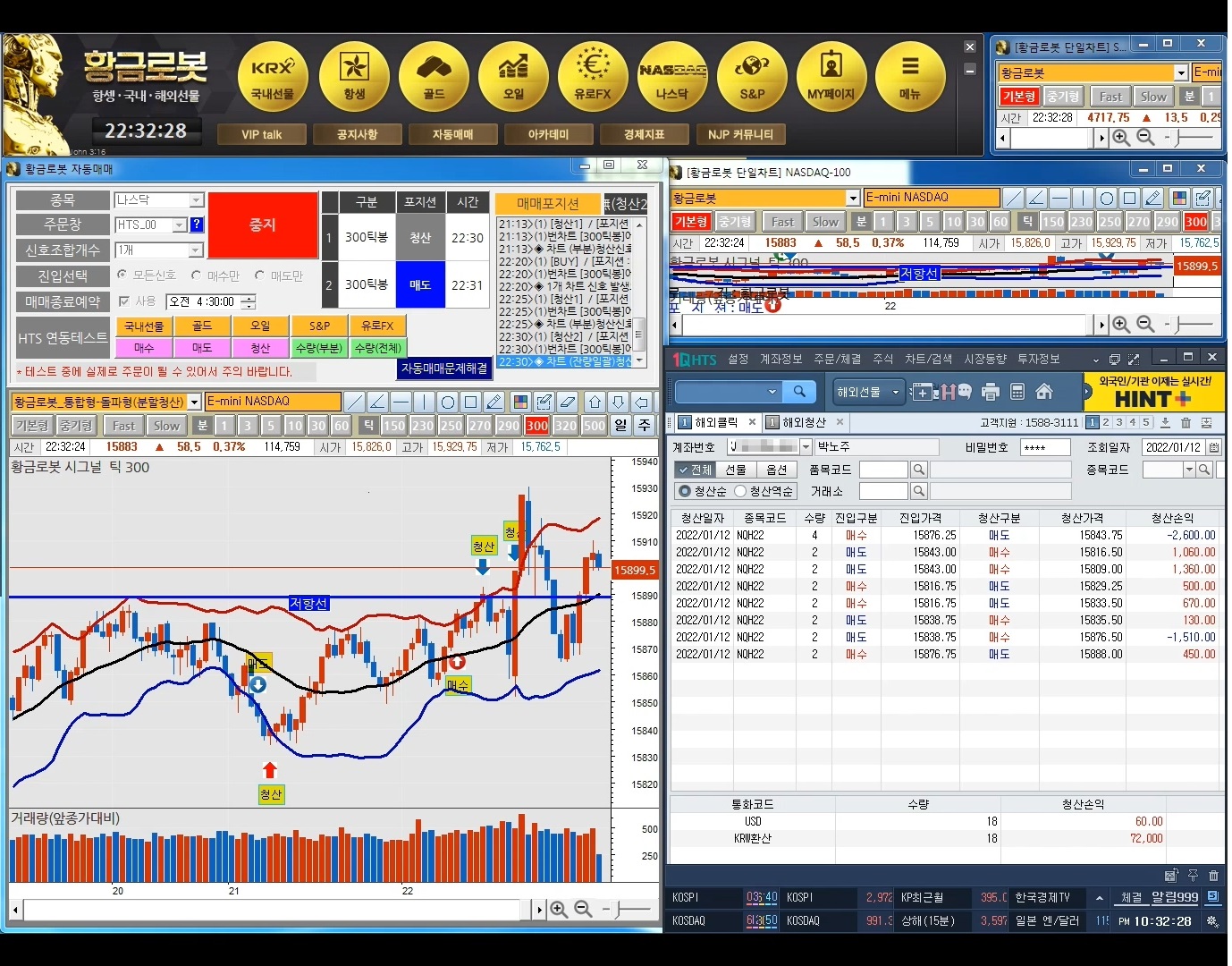Click the blue help question mark beside HTS_00
Image resolution: width=1232 pixels, height=966 pixels.
point(197,225)
